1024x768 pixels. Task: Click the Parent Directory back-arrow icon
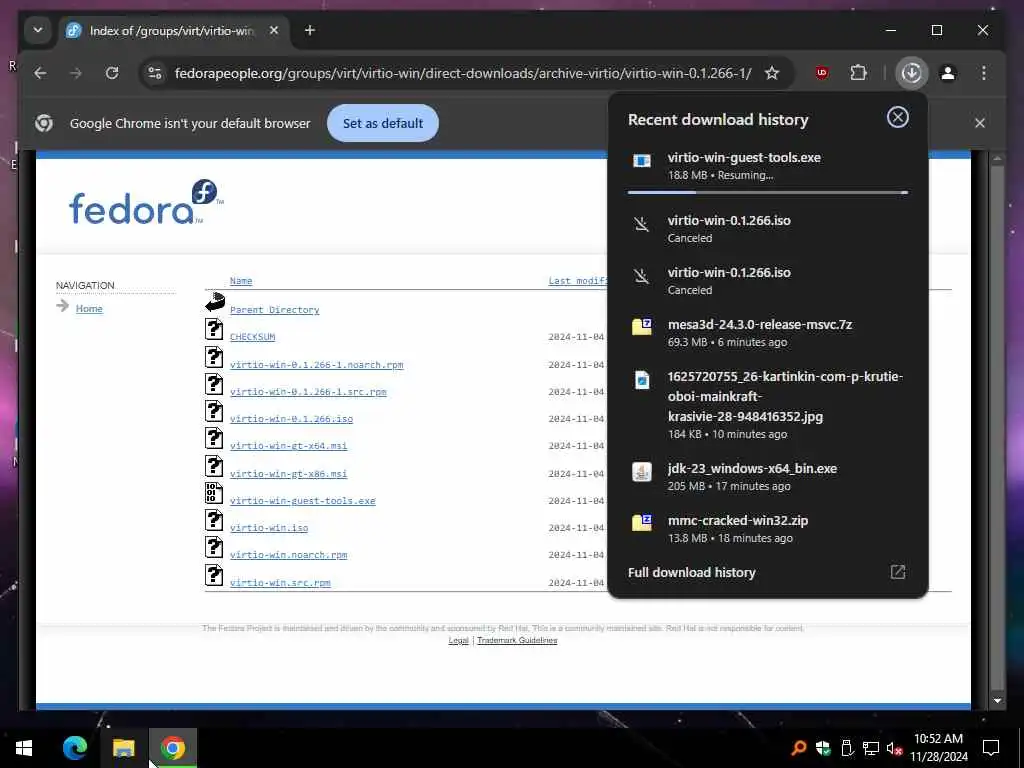point(215,302)
